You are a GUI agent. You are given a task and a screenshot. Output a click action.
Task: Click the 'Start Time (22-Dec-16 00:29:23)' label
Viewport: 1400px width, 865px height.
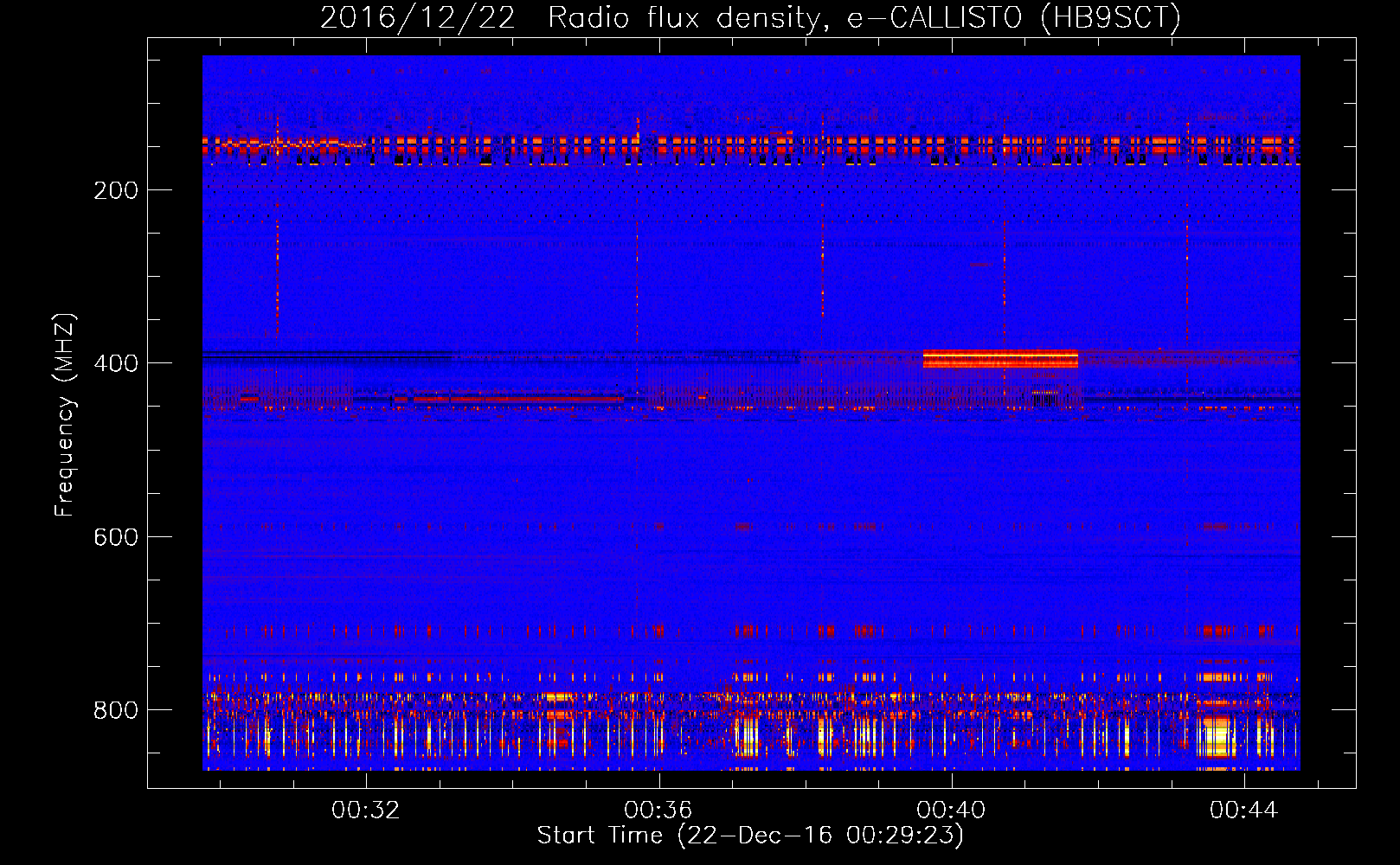[x=750, y=836]
